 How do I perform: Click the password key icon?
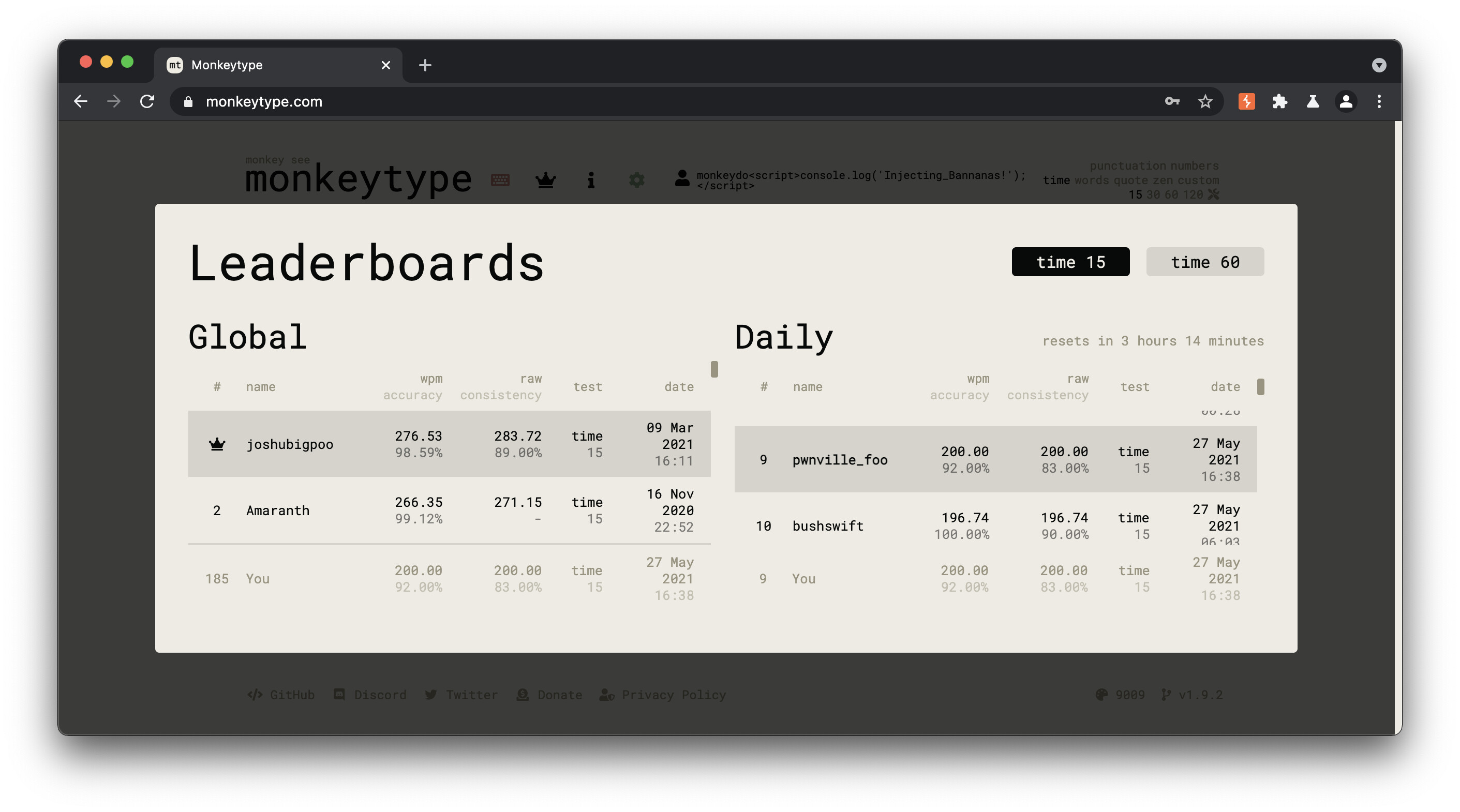pyautogui.click(x=1171, y=101)
